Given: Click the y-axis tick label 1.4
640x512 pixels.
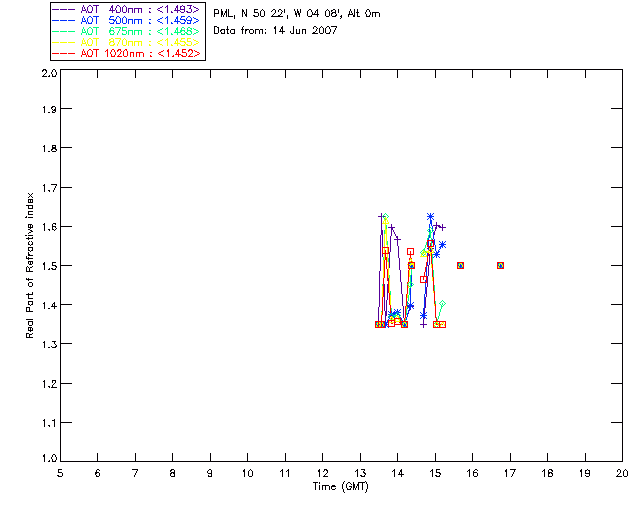Looking at the screenshot, I should coord(49,305).
